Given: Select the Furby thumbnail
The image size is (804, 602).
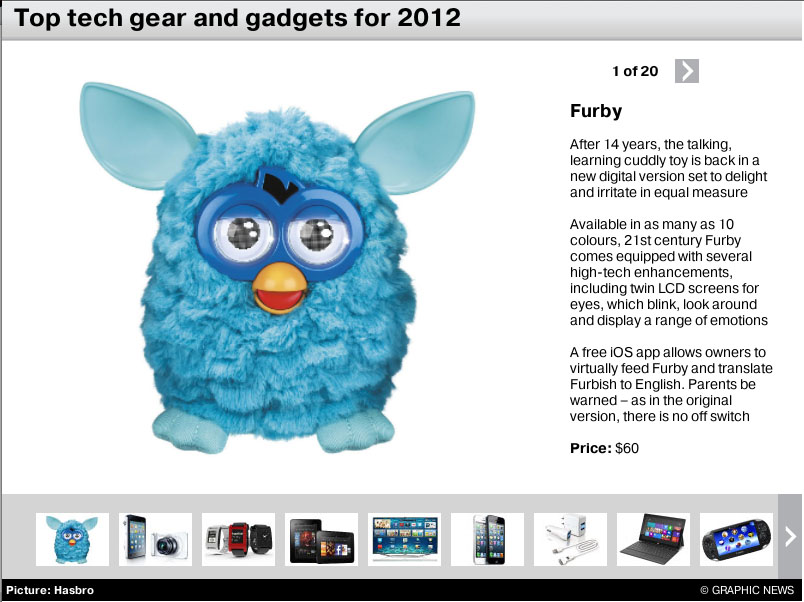Looking at the screenshot, I should pyautogui.click(x=72, y=539).
